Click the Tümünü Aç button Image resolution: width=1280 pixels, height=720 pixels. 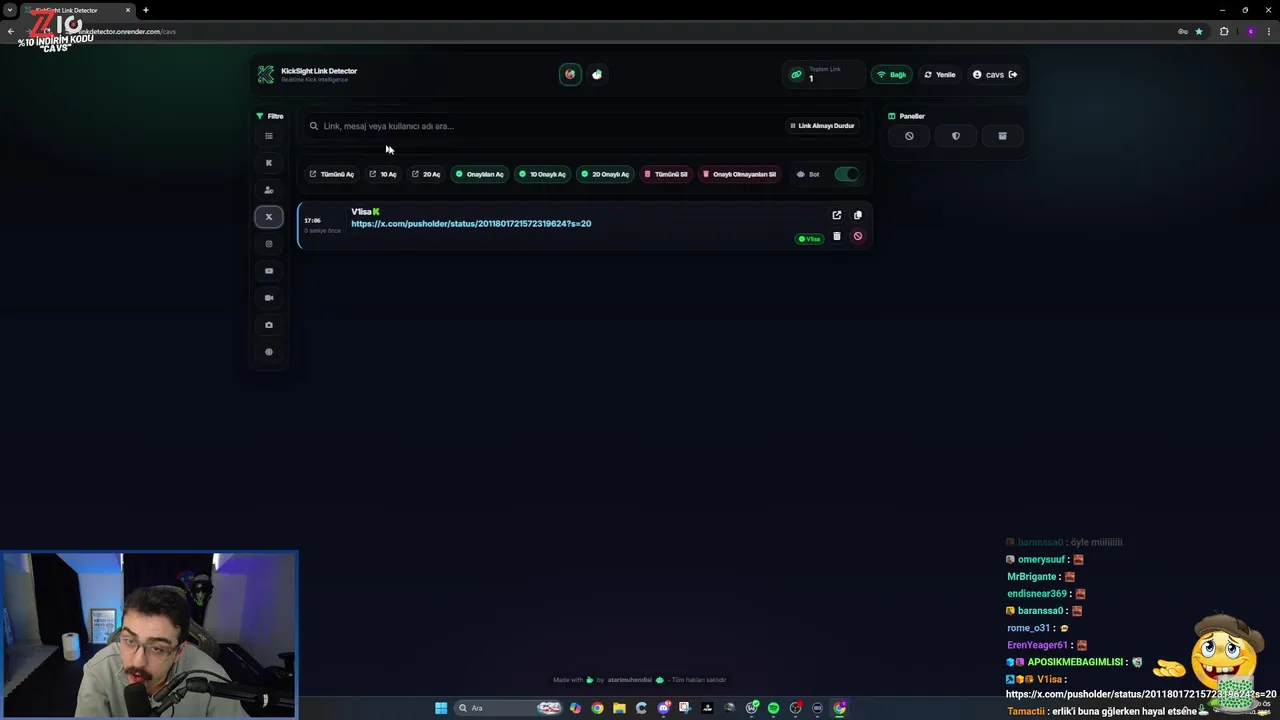point(331,174)
